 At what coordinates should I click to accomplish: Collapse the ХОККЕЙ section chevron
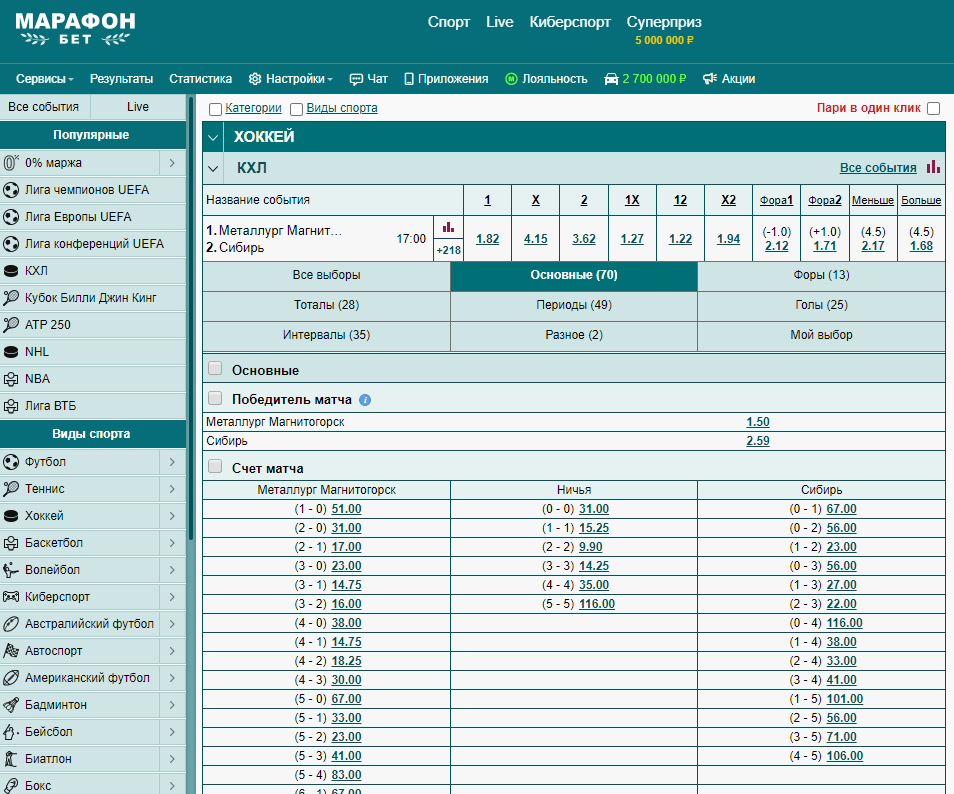click(213, 138)
